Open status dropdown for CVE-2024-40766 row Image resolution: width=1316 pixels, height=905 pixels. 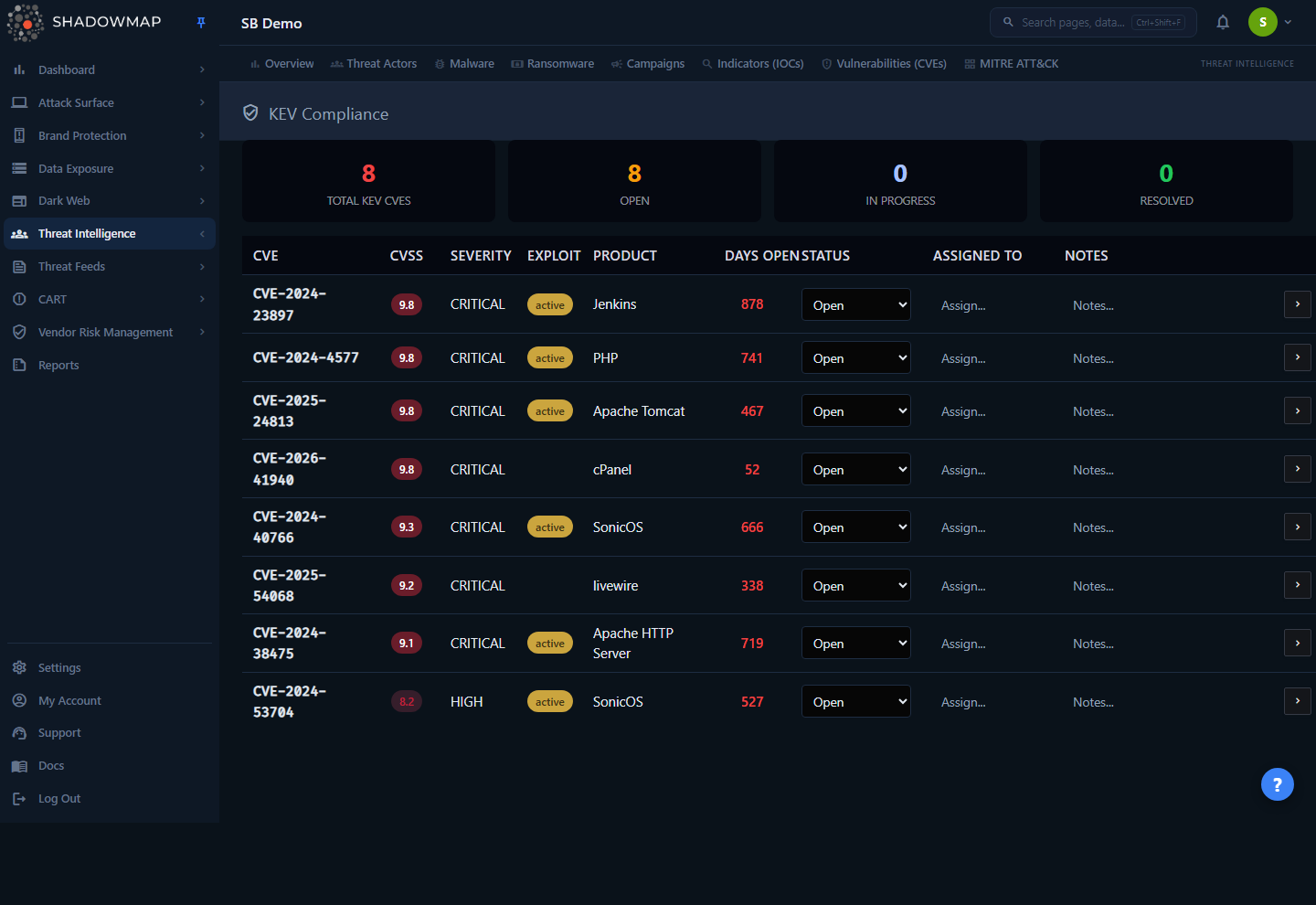tap(856, 527)
